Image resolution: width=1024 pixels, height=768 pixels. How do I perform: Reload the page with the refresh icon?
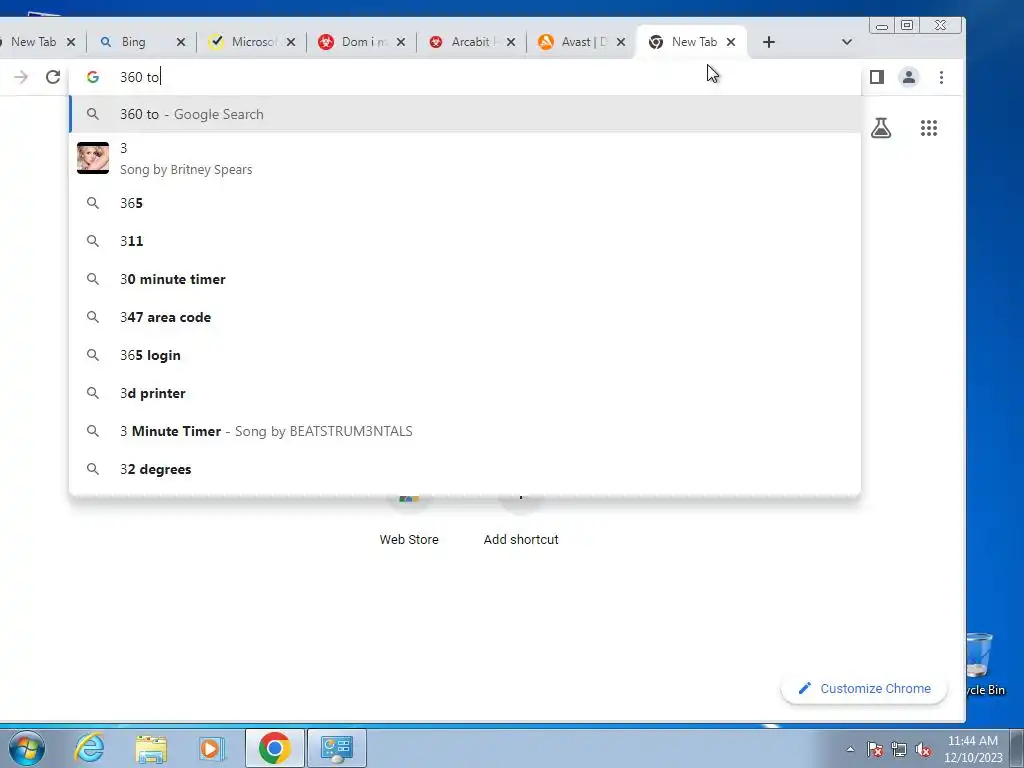pyautogui.click(x=53, y=77)
